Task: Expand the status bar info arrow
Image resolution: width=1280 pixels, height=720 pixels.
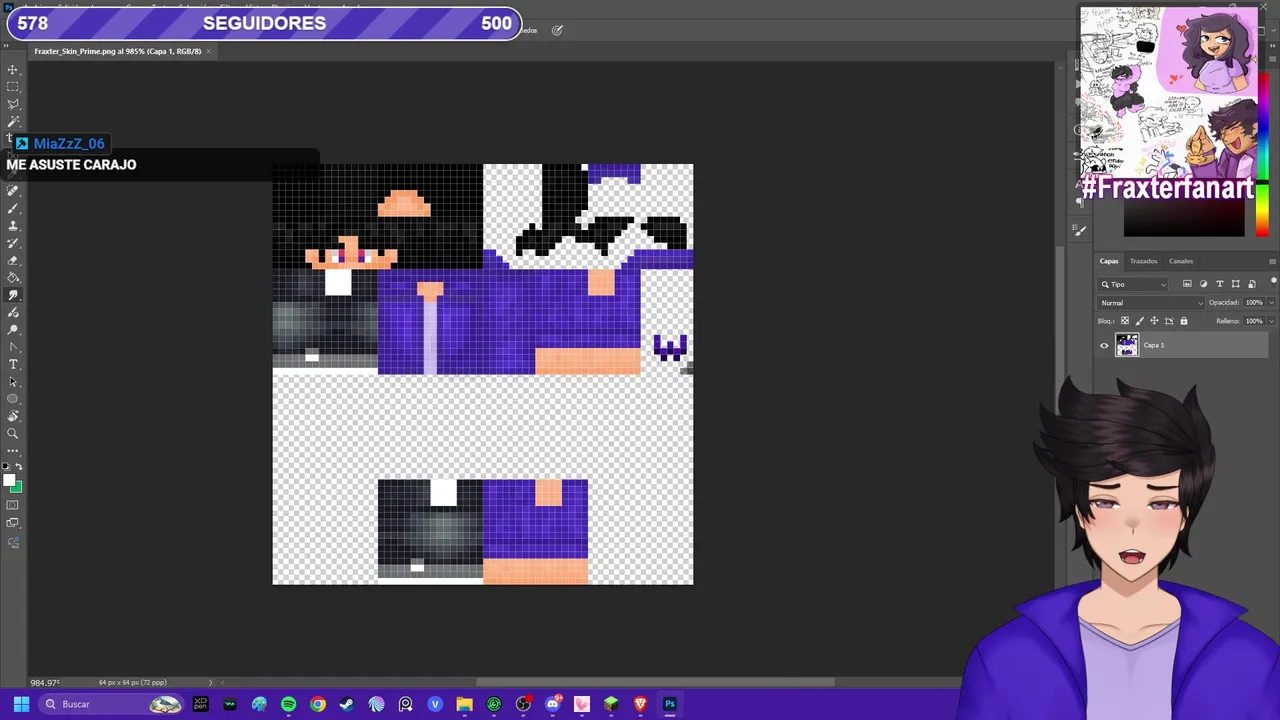Action: click(x=210, y=683)
